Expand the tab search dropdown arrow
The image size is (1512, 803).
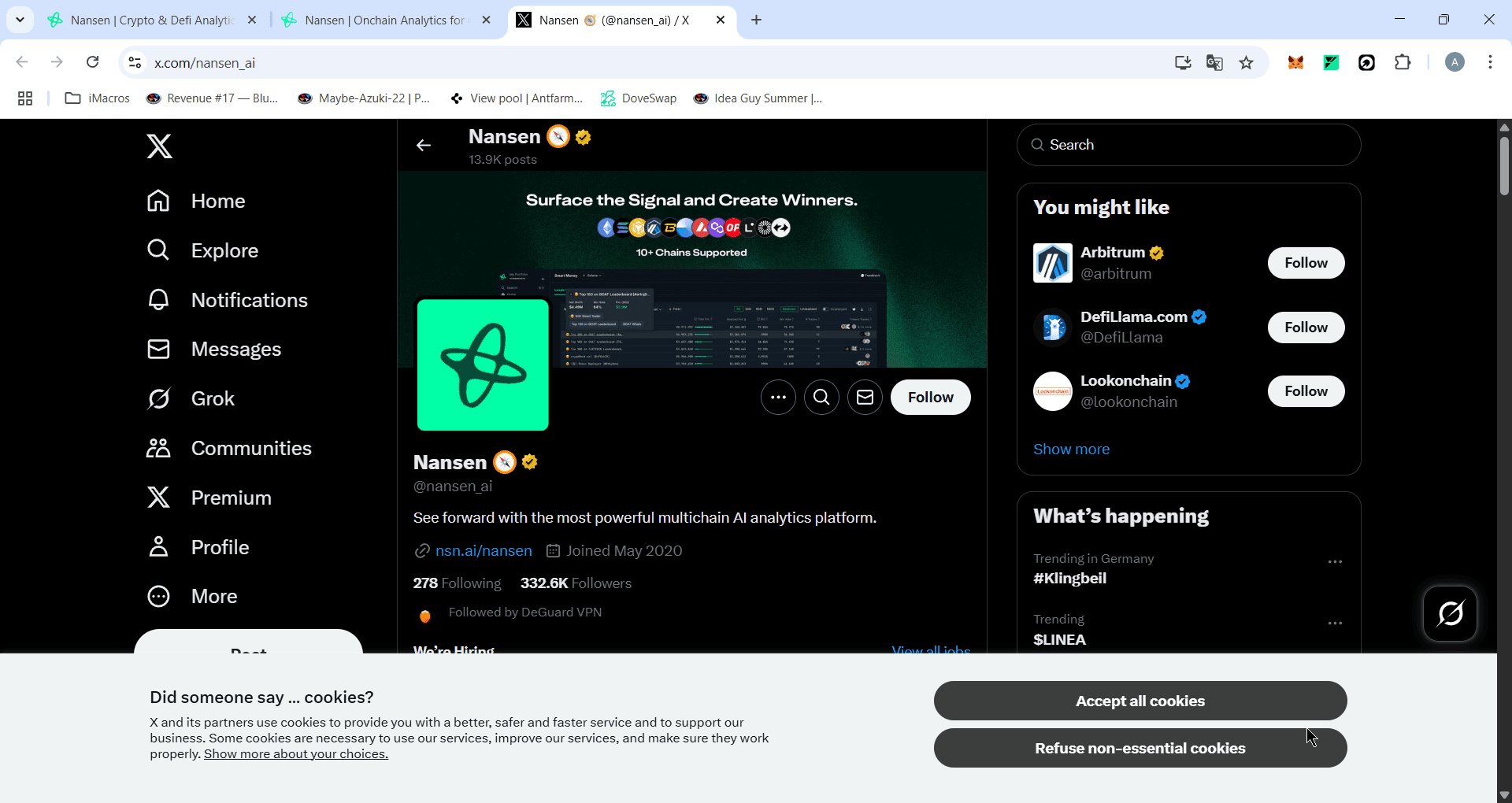[x=20, y=20]
